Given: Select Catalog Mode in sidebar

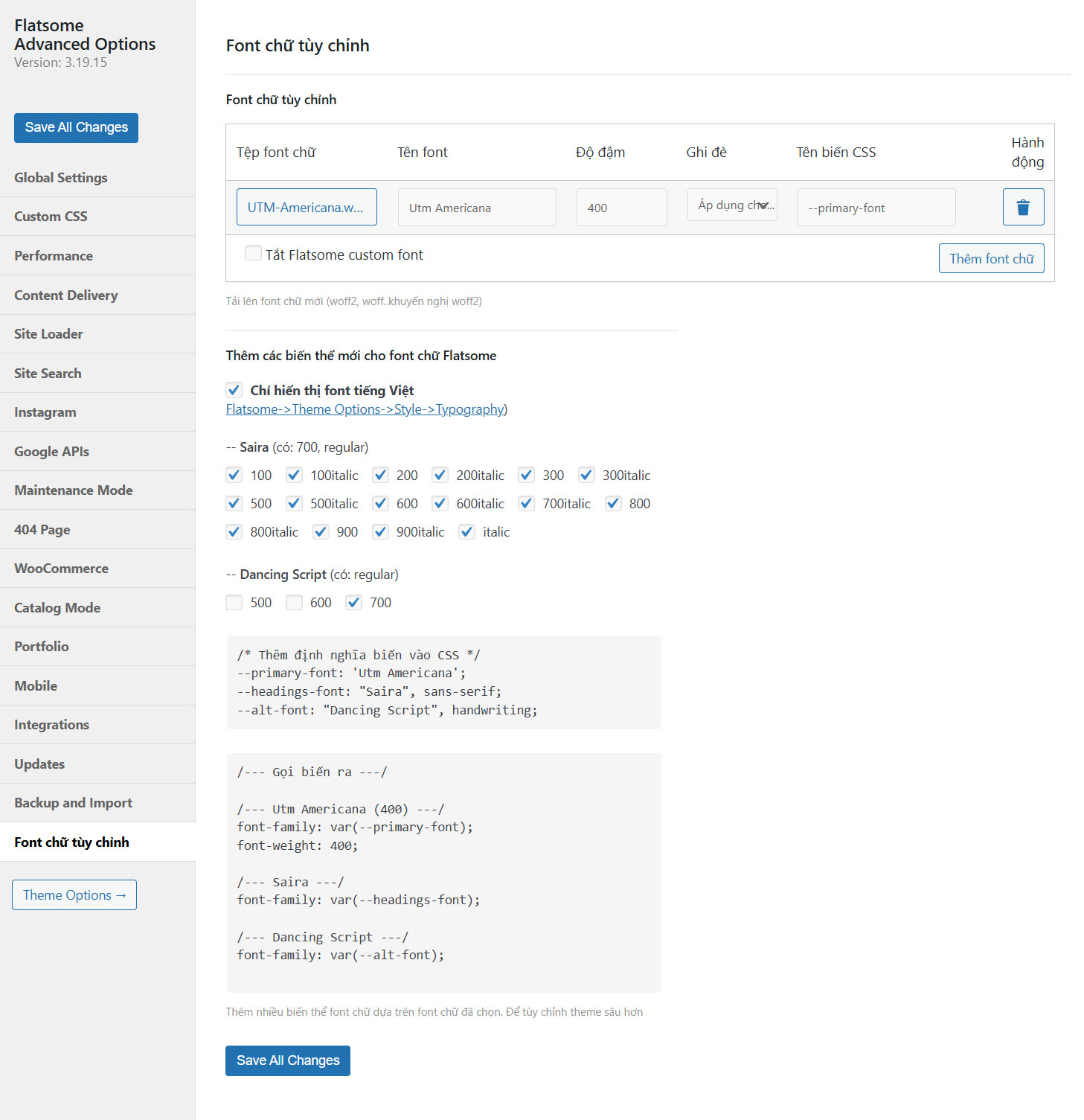Looking at the screenshot, I should pos(97,607).
